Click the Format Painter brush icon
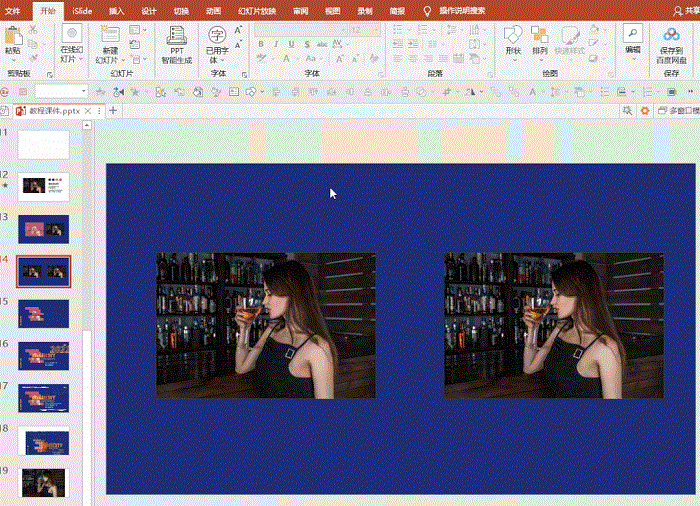The image size is (700, 506). pyautogui.click(x=33, y=58)
